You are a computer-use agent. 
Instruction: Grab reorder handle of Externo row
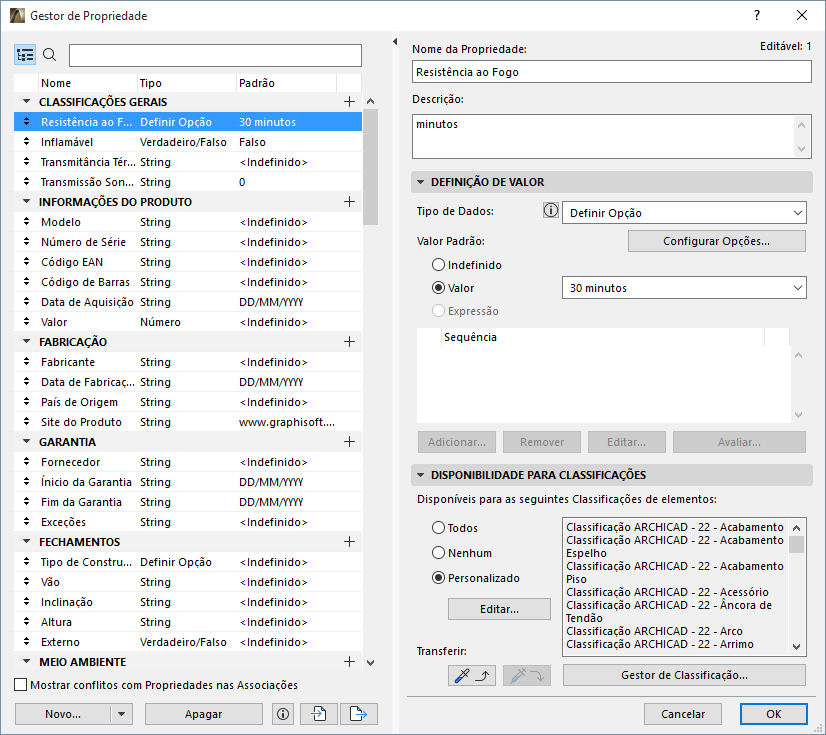coord(26,642)
